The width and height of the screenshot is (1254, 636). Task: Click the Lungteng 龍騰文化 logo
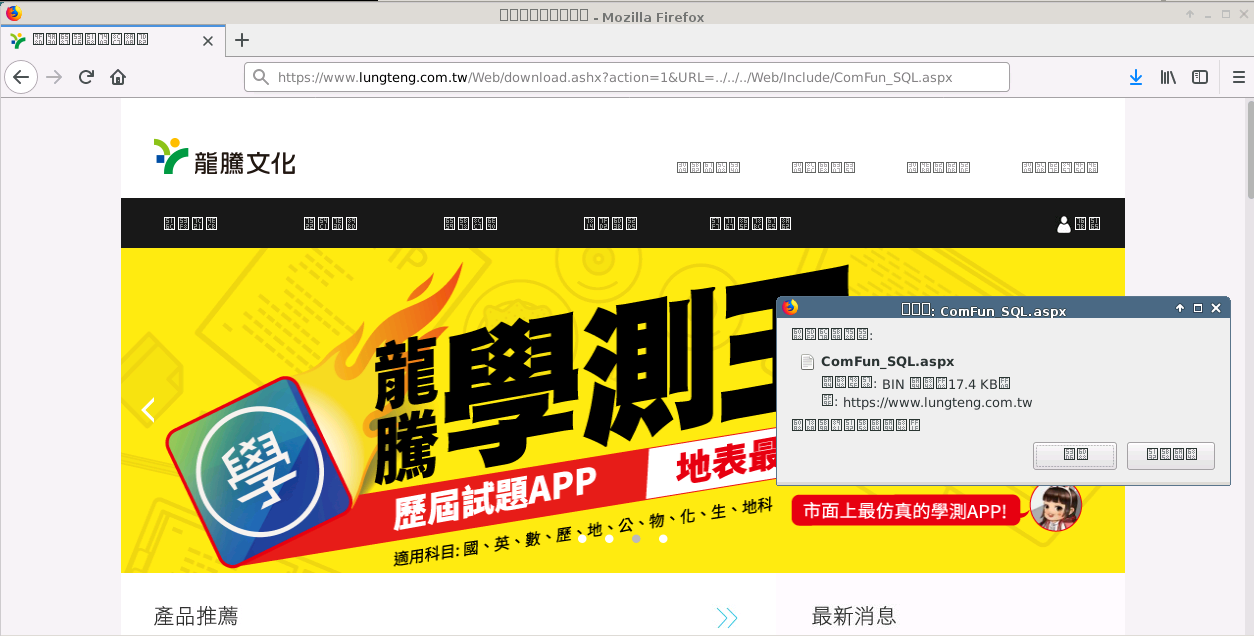click(x=224, y=157)
